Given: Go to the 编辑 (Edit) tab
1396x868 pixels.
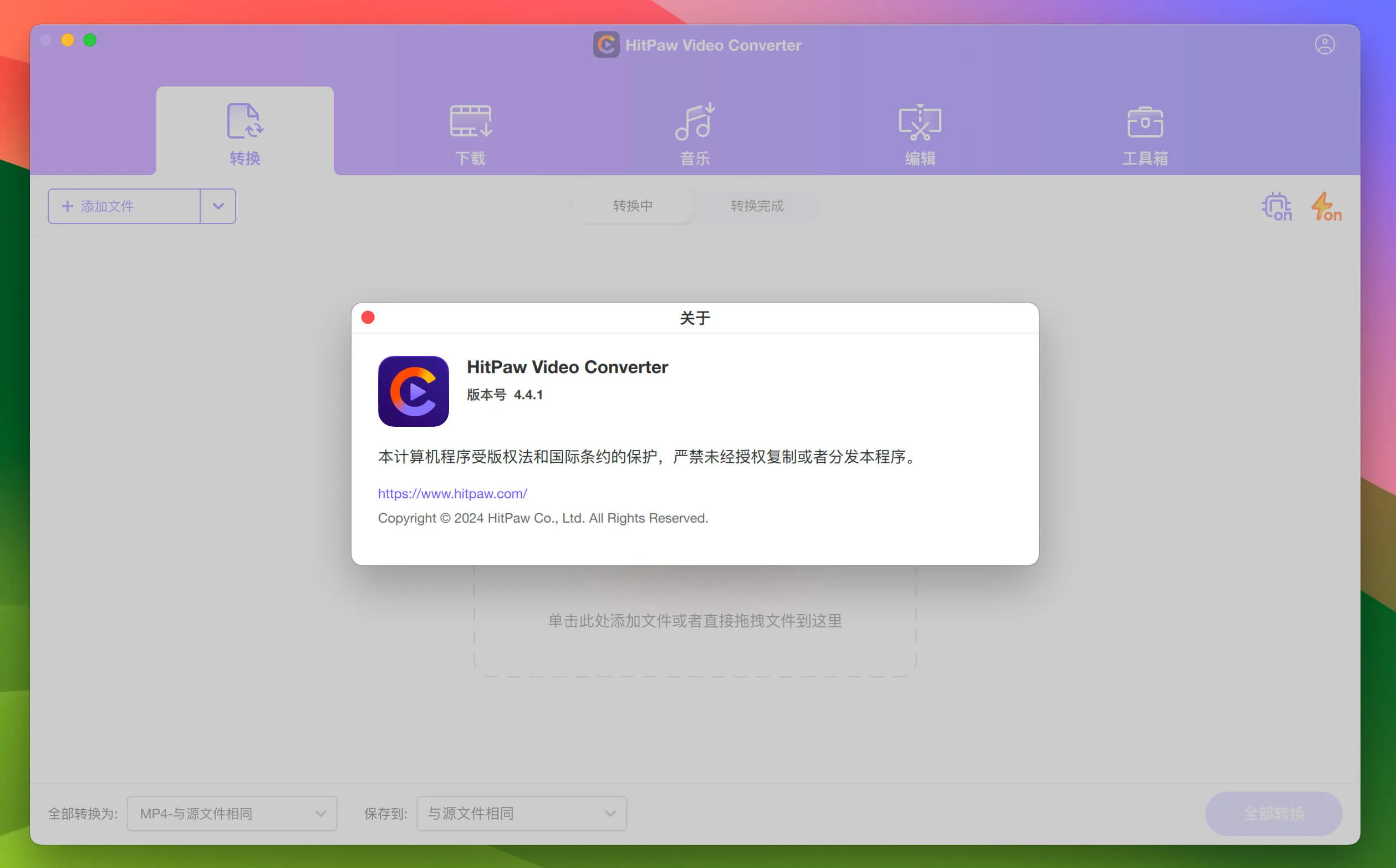Looking at the screenshot, I should pos(920,134).
